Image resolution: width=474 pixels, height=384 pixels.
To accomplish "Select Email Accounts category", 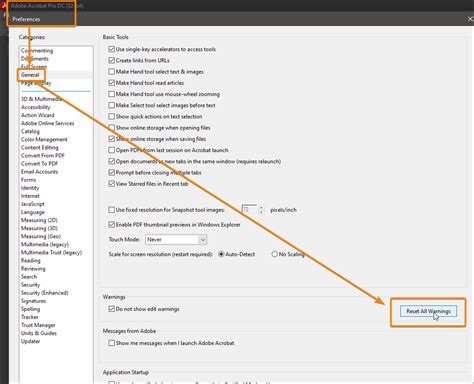I will coord(39,172).
